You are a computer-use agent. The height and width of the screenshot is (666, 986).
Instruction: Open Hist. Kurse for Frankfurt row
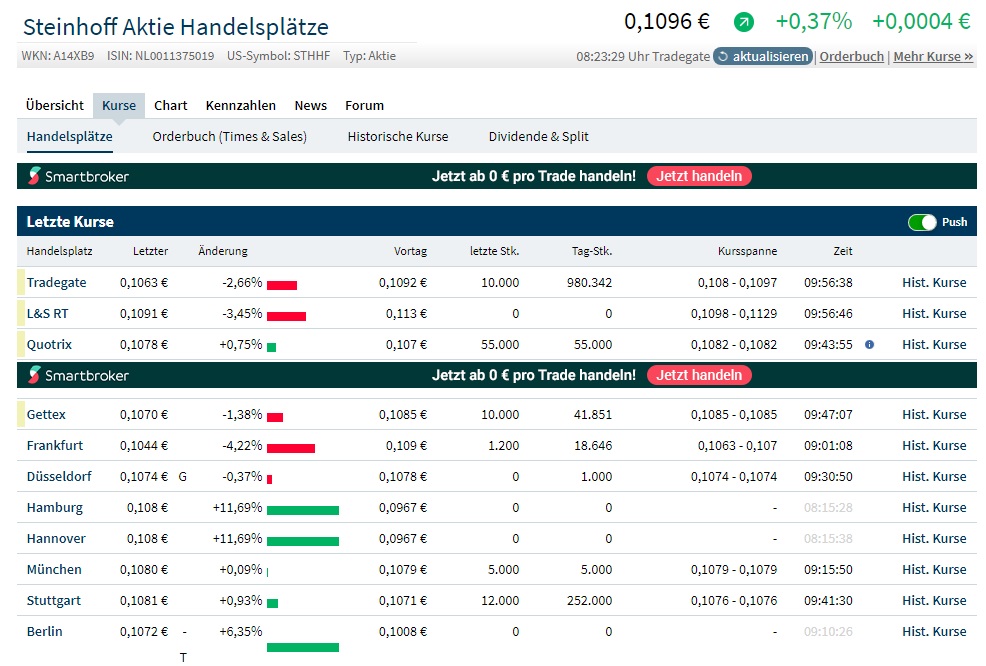pos(934,446)
